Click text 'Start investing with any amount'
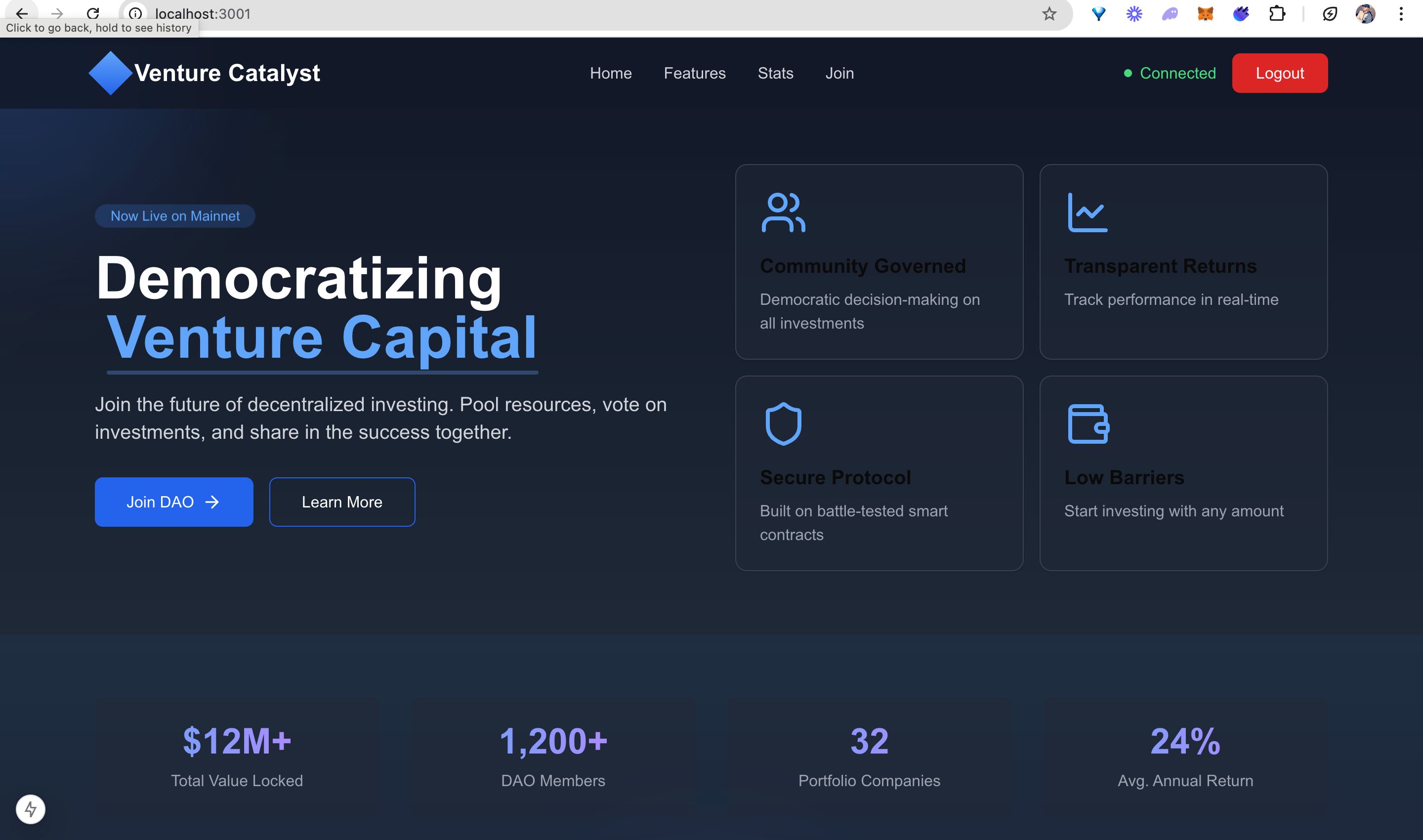1423x840 pixels. [x=1174, y=511]
